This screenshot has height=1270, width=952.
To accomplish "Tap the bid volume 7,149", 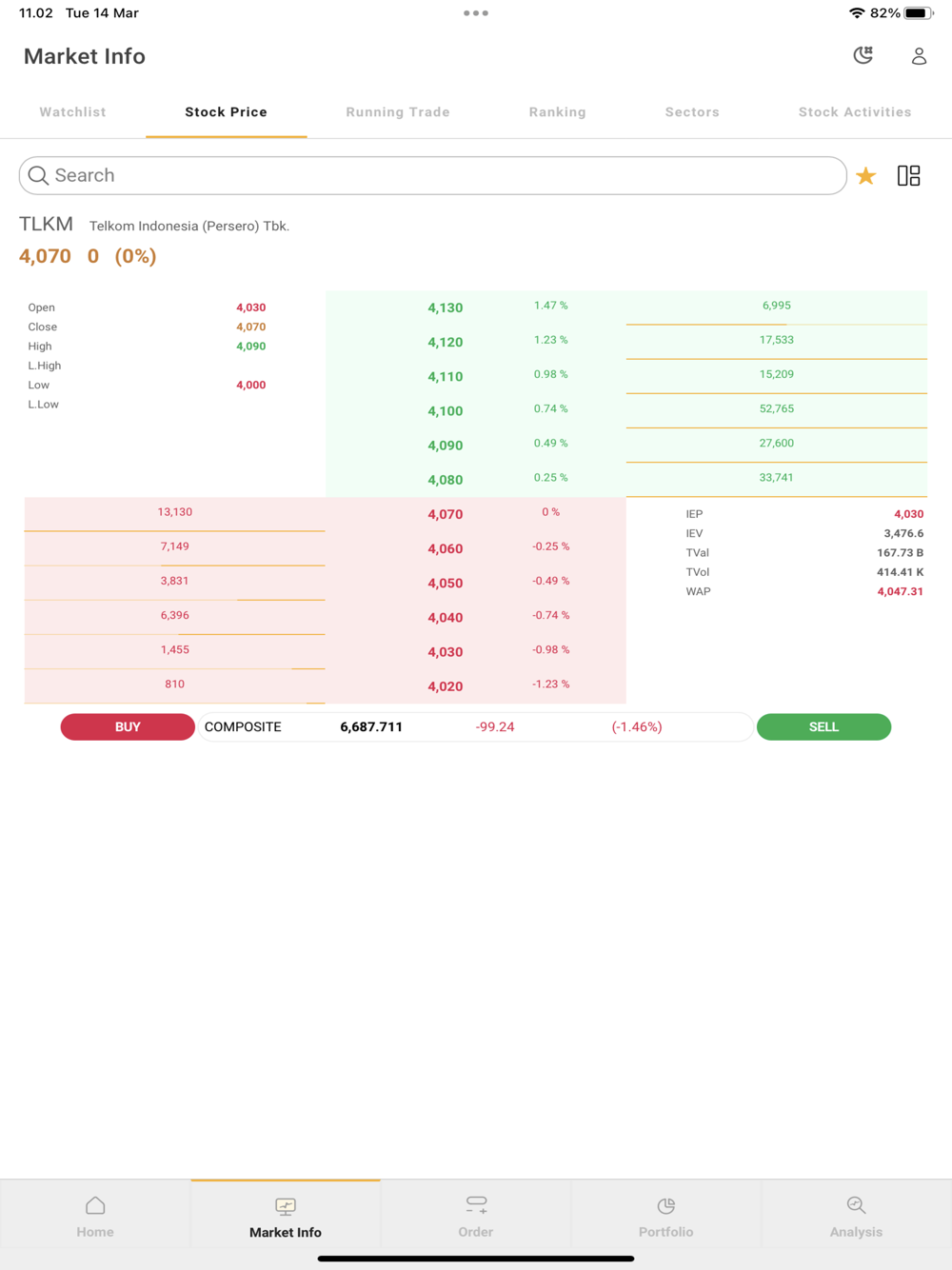I will [x=175, y=546].
